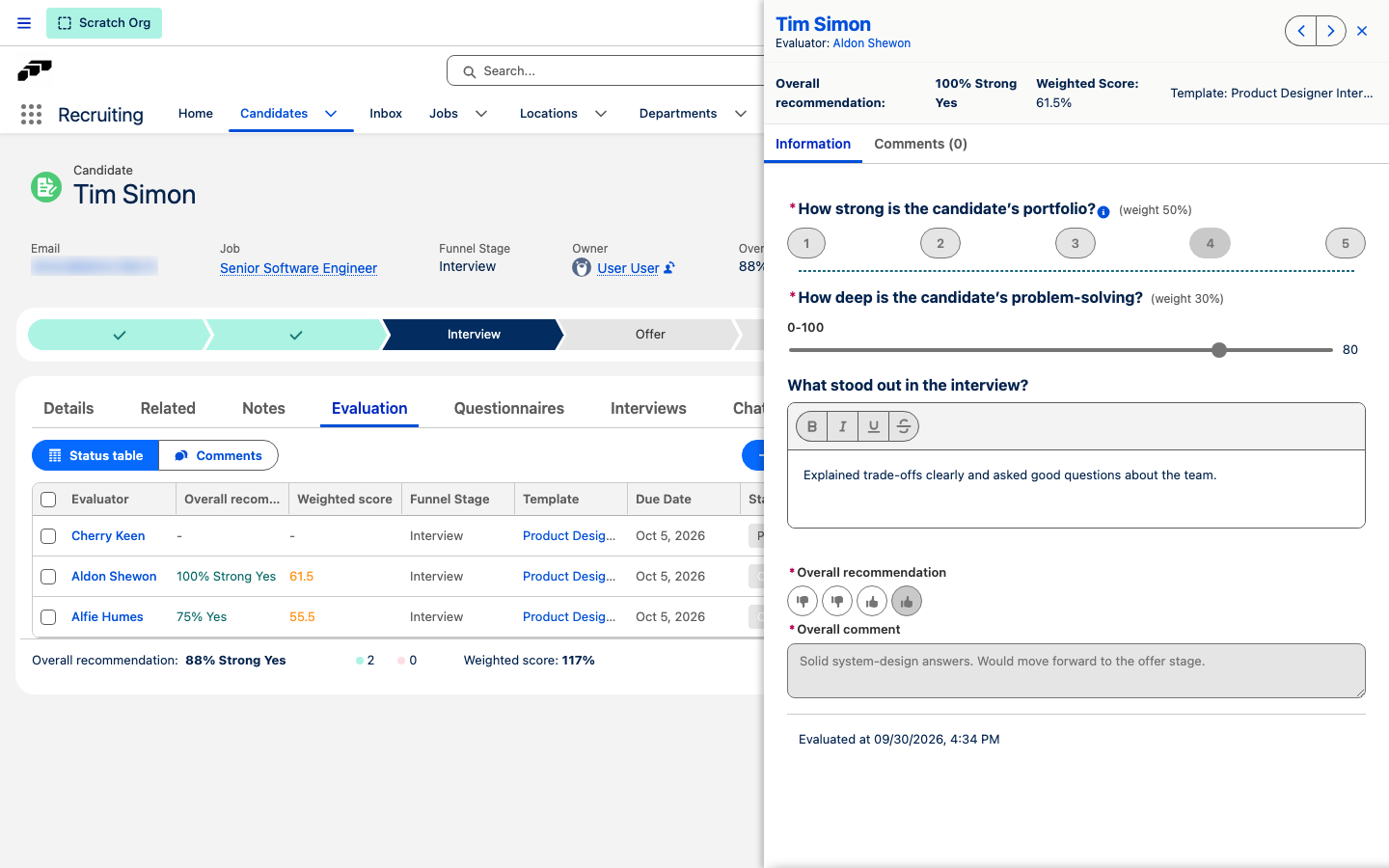This screenshot has height=868, width=1389.
Task: Click the company logo icon
Action: [35, 70]
